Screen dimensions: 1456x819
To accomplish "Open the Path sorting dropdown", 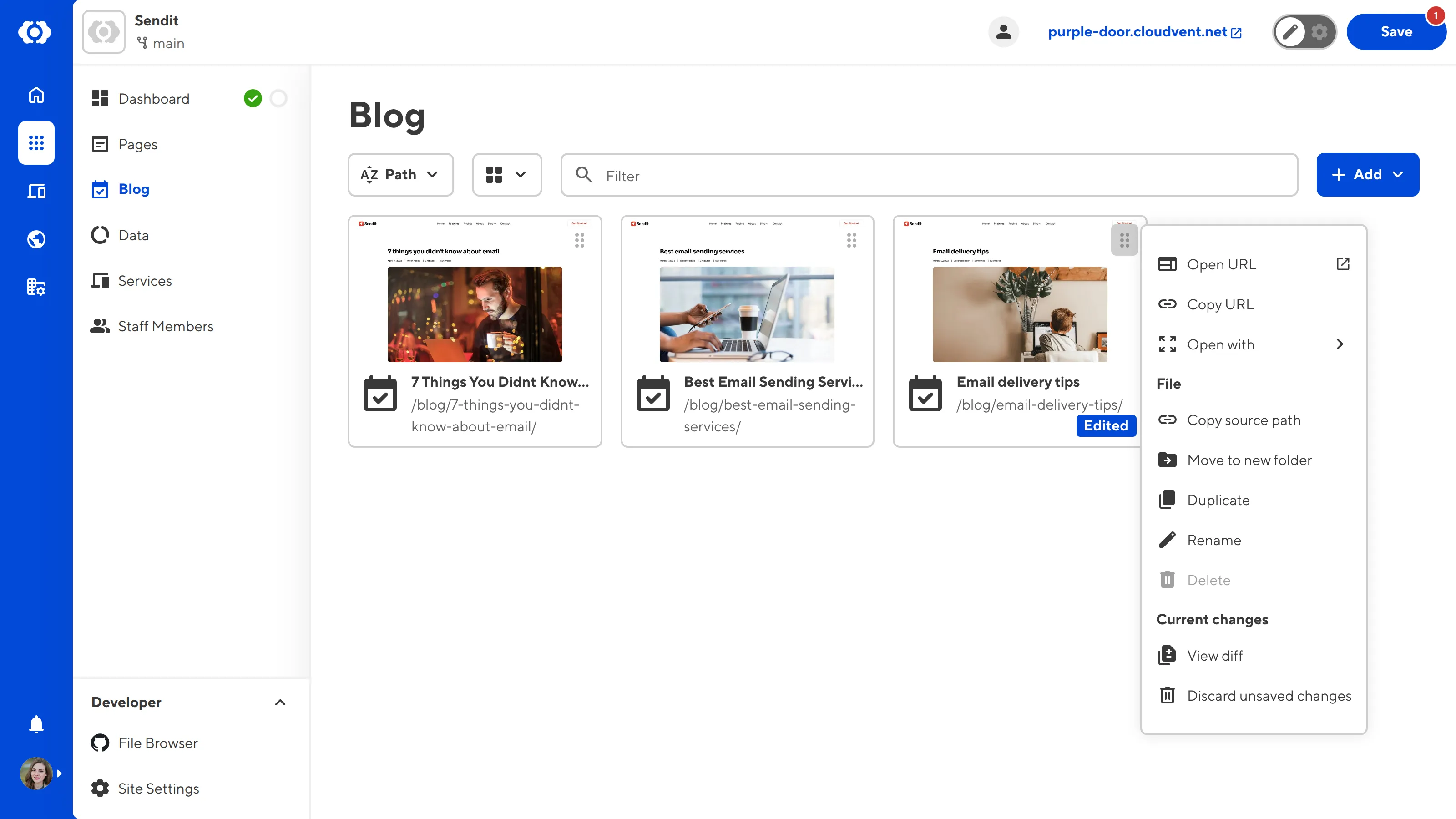I will (x=400, y=175).
